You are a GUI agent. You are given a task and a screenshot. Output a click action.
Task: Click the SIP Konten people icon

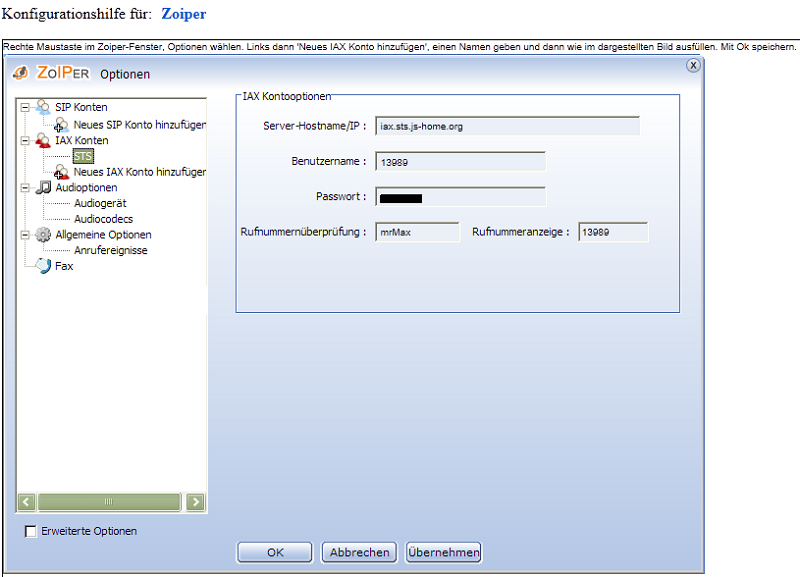click(x=43, y=106)
